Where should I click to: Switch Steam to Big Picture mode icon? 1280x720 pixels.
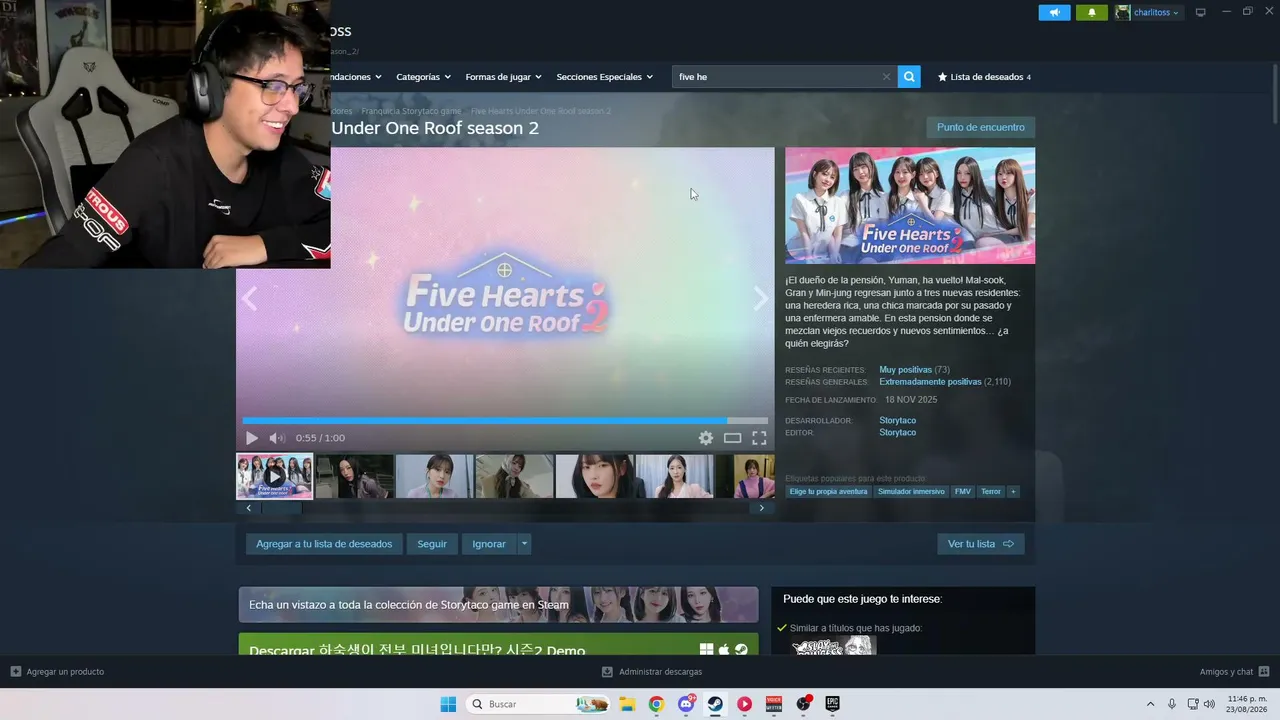pos(1201,12)
